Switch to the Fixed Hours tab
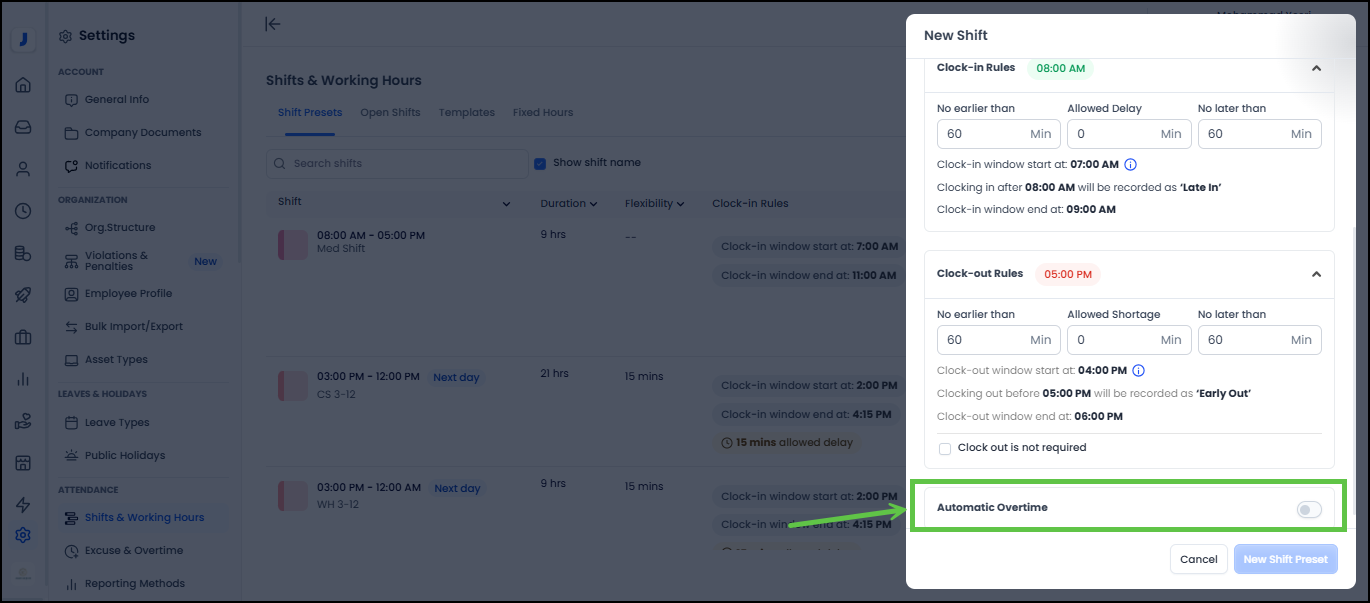 pos(542,112)
